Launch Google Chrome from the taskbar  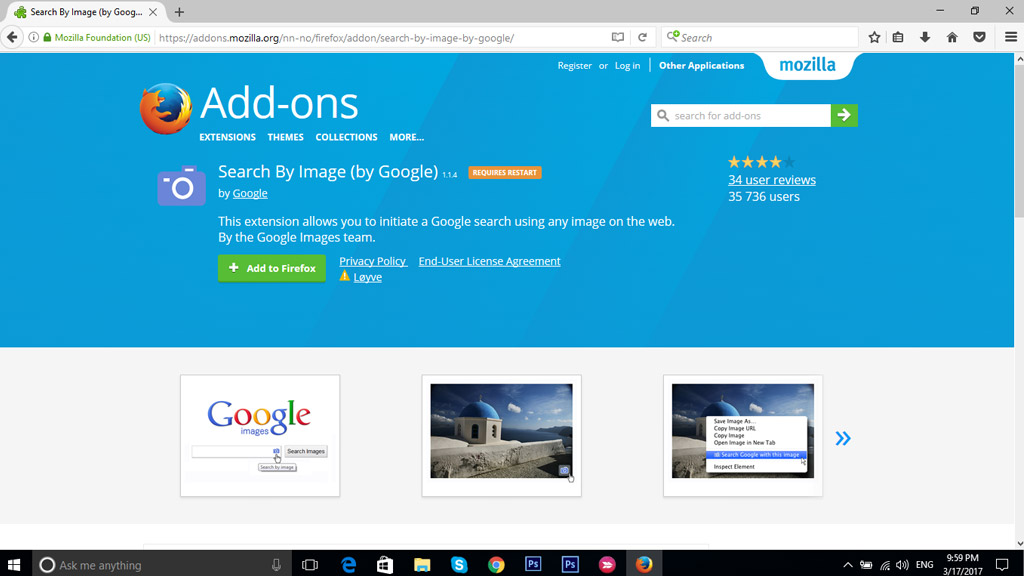tap(496, 565)
